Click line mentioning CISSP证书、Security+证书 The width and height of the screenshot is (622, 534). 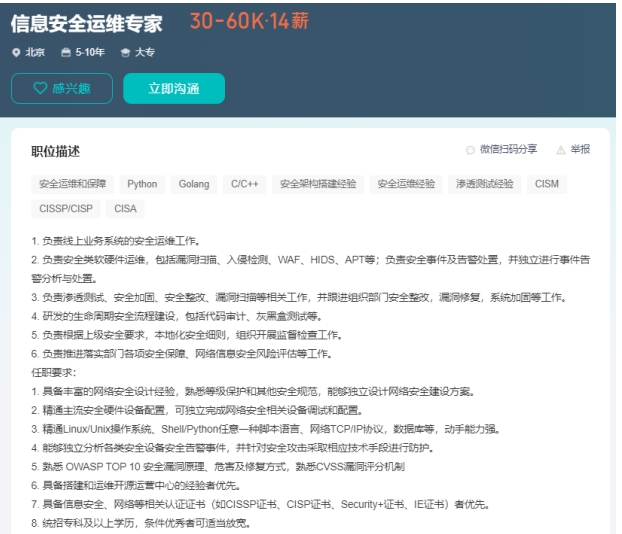(x=261, y=505)
